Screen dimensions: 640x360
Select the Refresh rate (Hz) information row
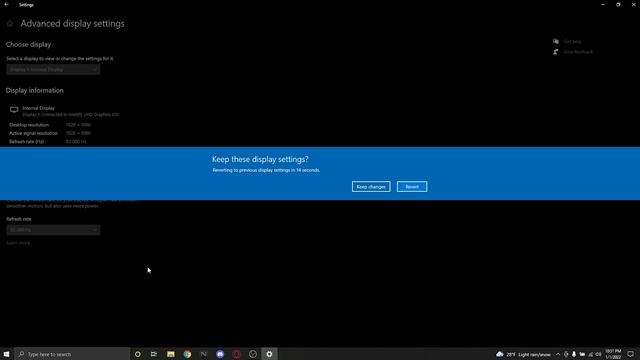(x=48, y=142)
